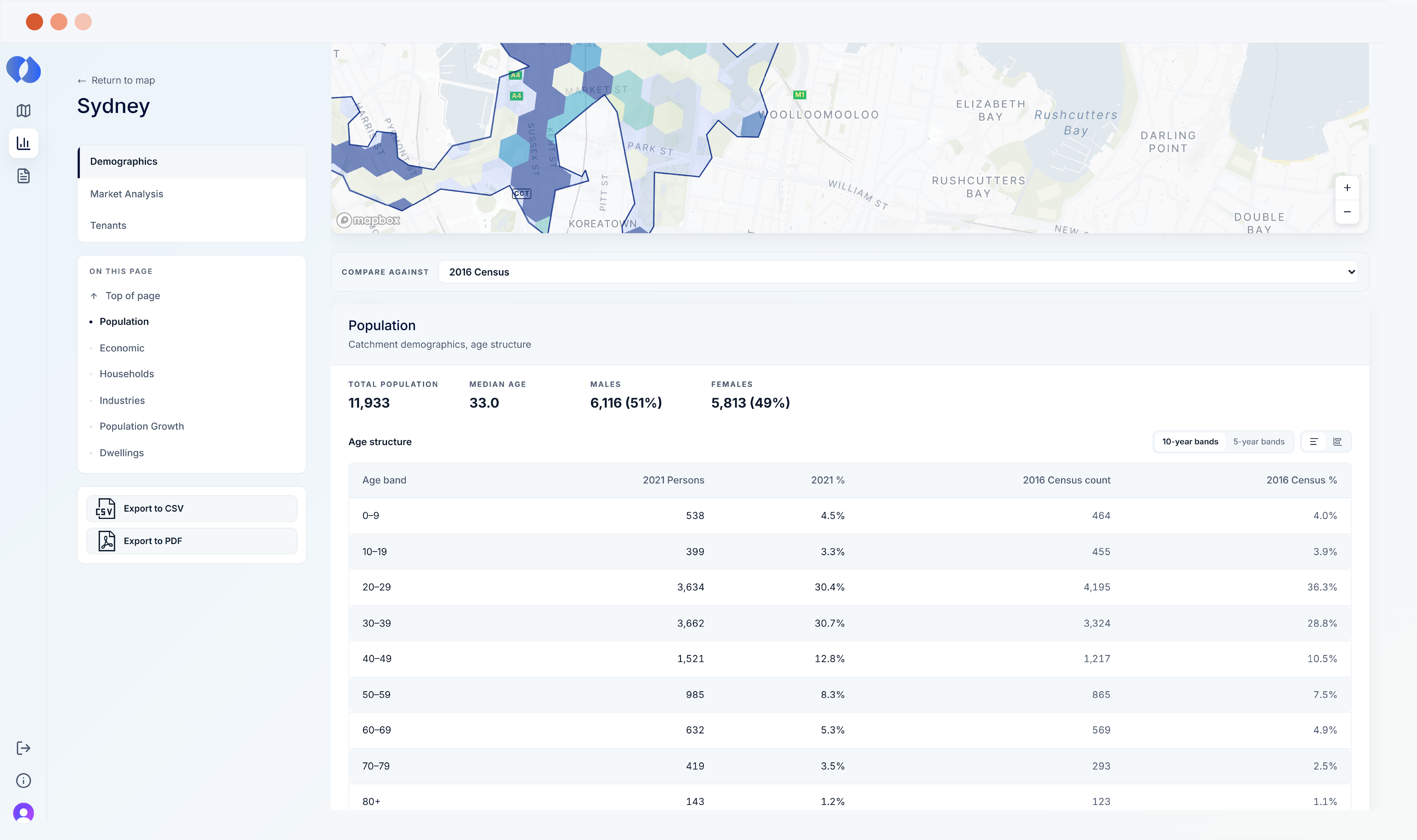Zoom out on the map
Image resolution: width=1417 pixels, height=840 pixels.
pyautogui.click(x=1348, y=212)
